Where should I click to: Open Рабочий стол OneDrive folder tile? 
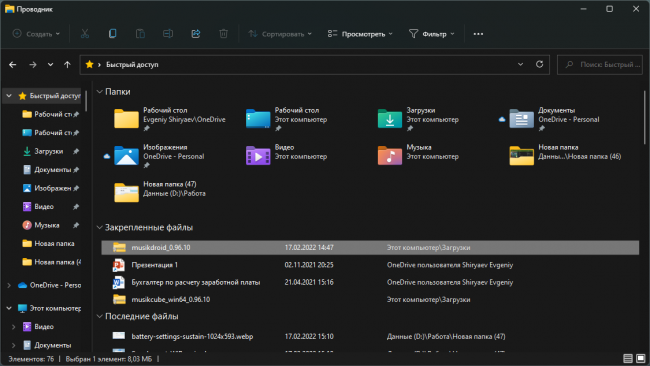pyautogui.click(x=170, y=119)
